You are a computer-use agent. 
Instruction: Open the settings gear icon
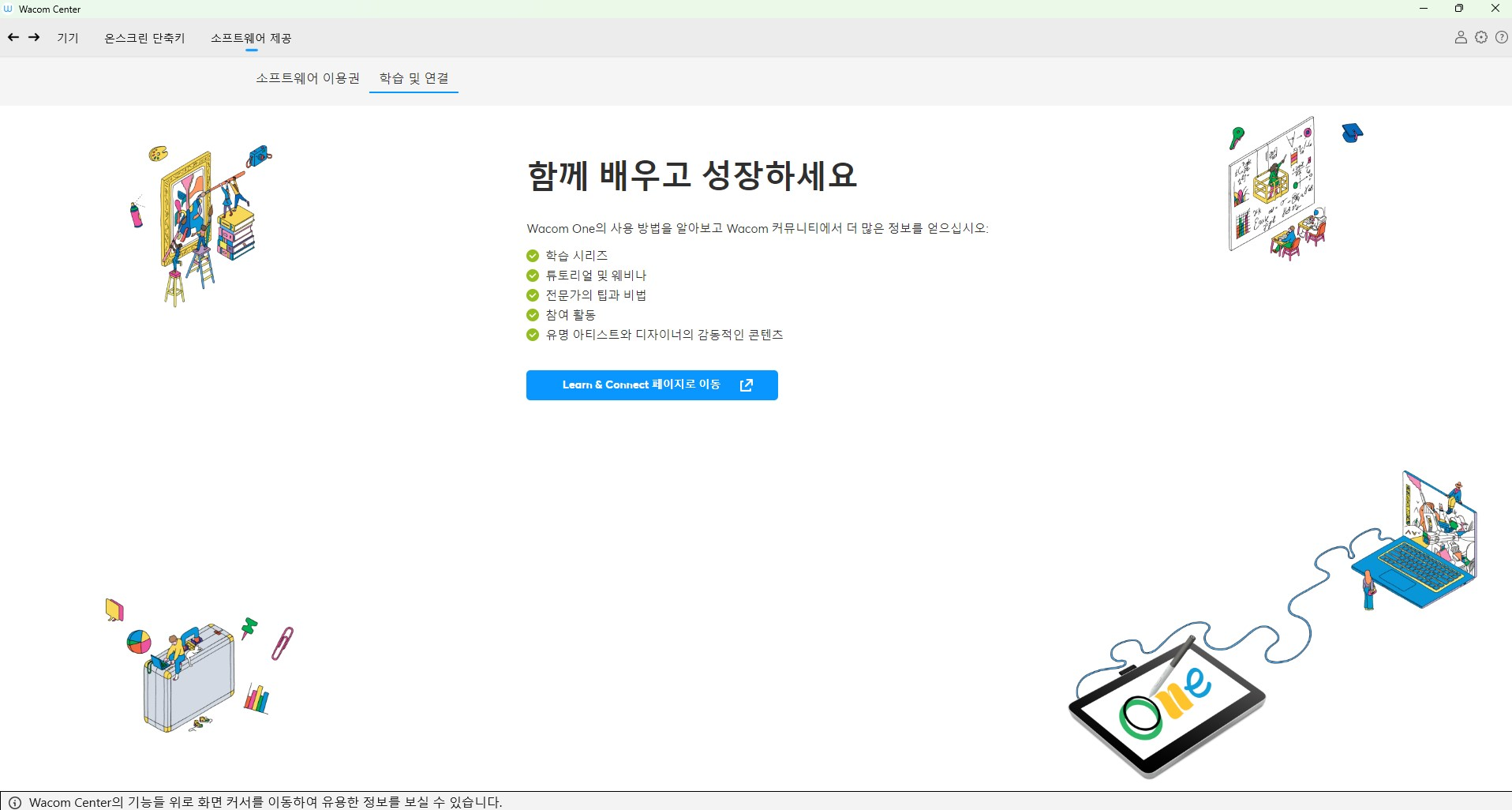tap(1481, 37)
